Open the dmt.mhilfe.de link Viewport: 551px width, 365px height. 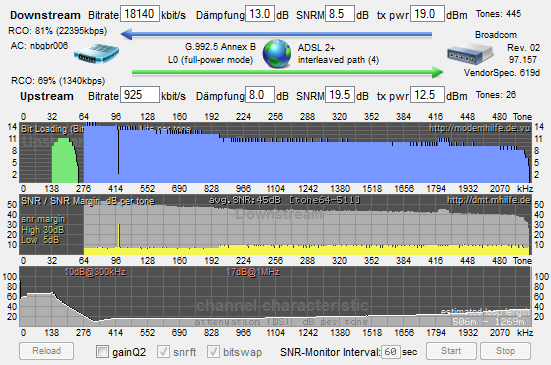coord(489,200)
